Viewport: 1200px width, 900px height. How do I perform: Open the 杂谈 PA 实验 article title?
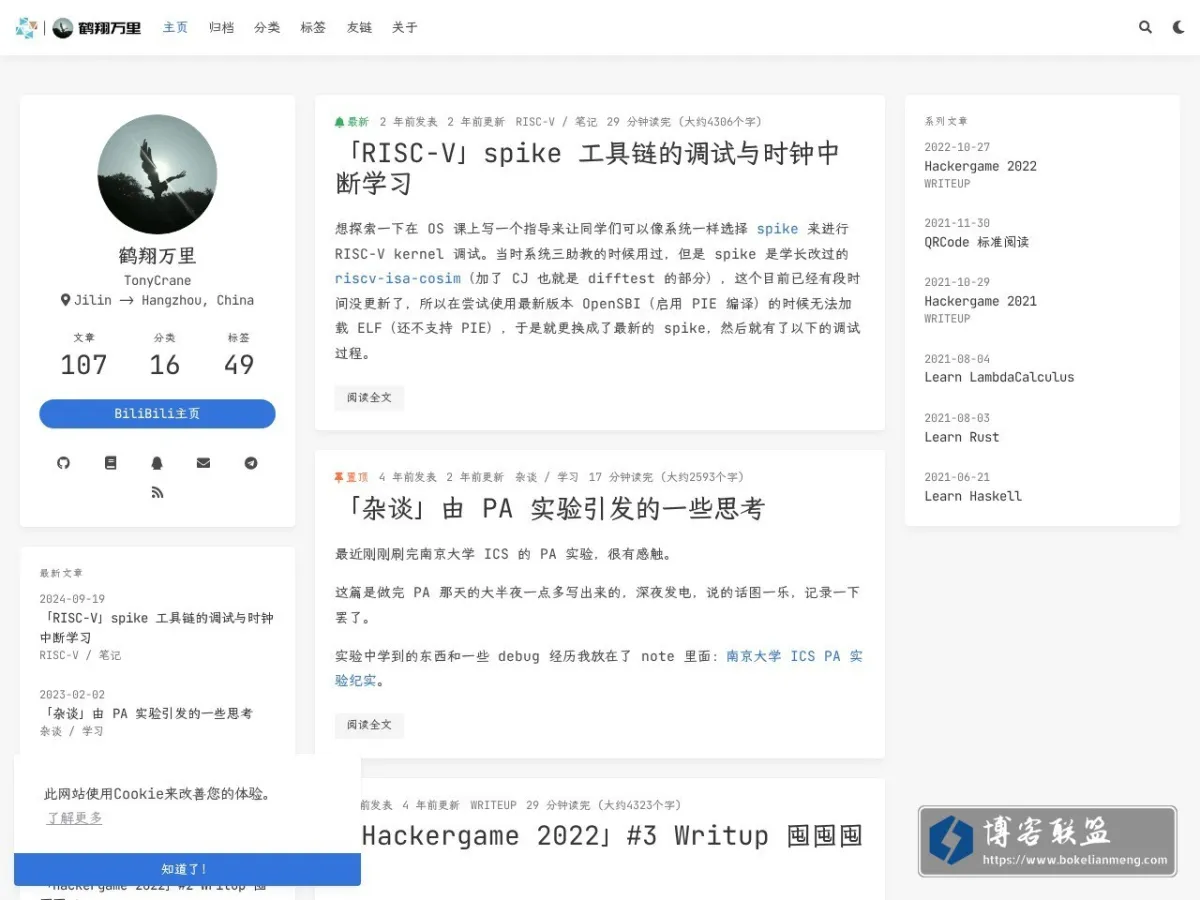coord(550,509)
